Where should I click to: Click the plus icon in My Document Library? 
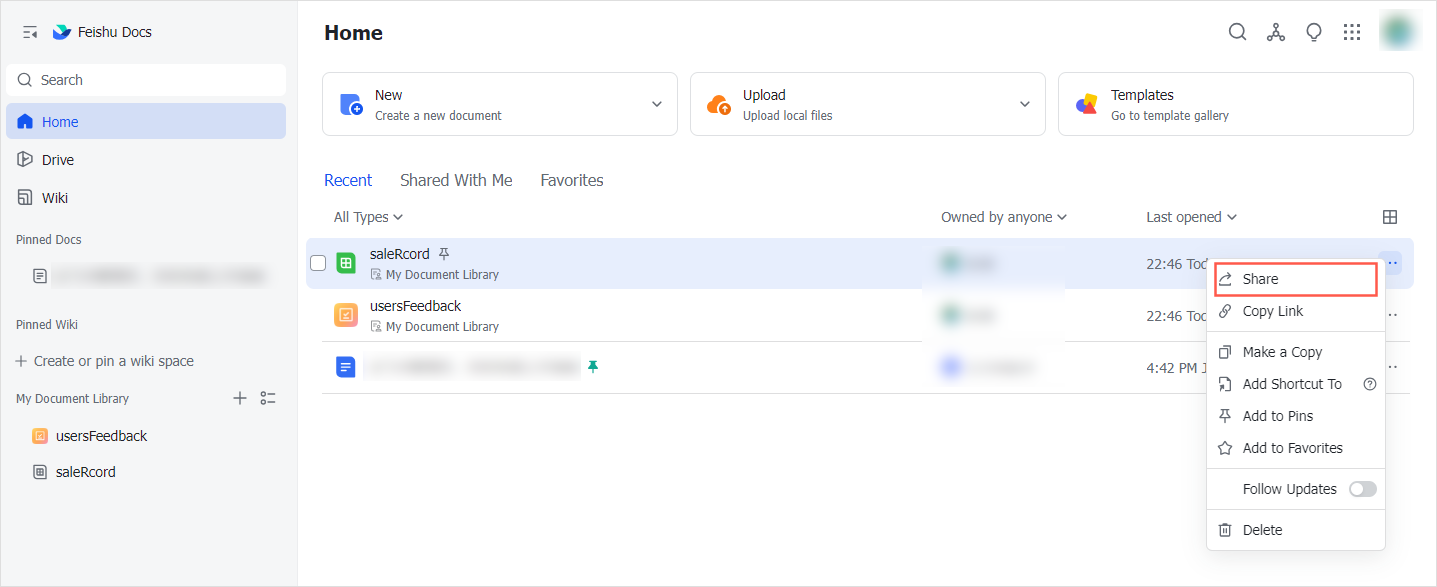pos(240,398)
